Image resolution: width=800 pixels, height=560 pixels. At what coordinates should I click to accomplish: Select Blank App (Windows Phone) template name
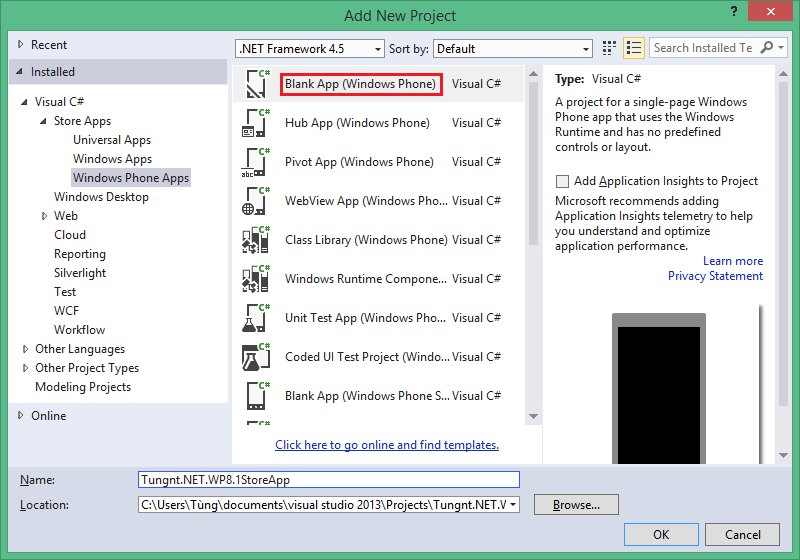point(360,84)
